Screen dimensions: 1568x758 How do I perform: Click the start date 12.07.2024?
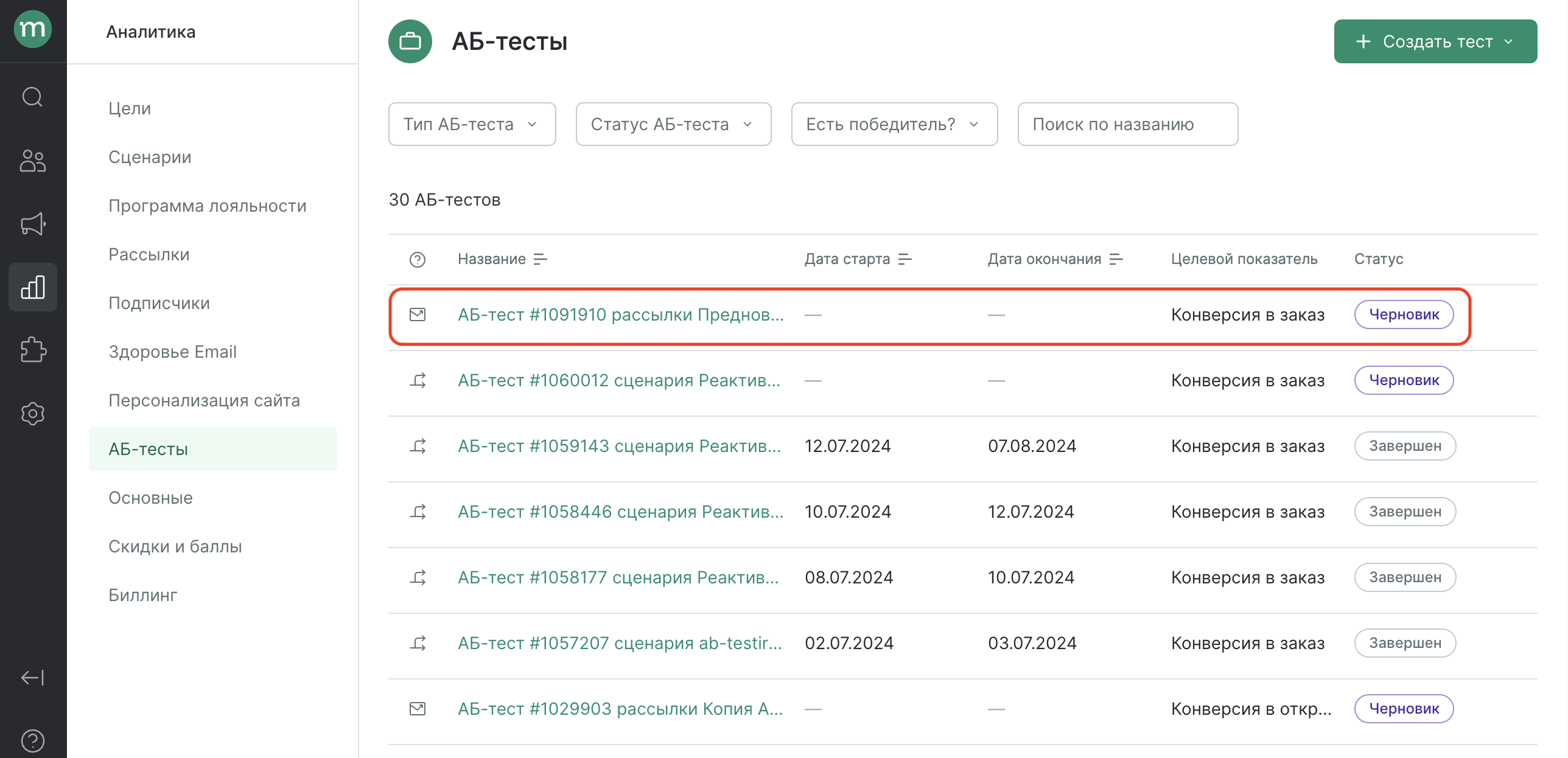coord(848,446)
